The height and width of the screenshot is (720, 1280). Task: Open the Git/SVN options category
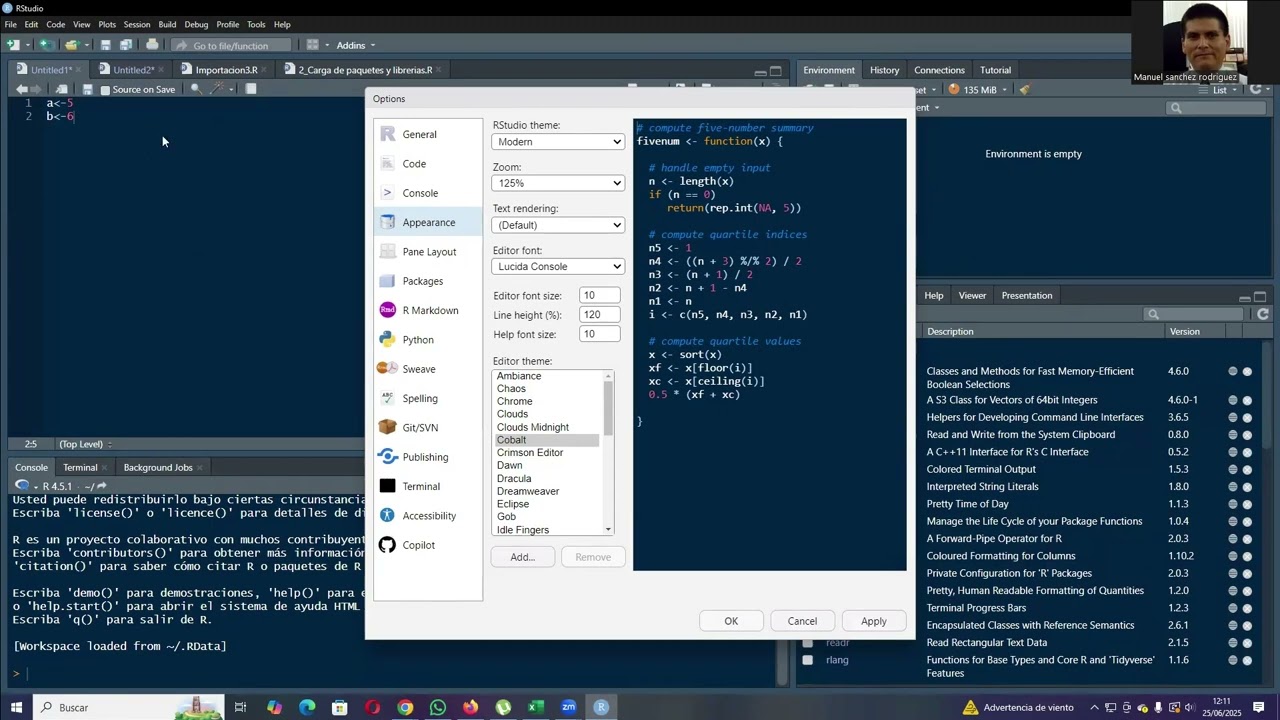pyautogui.click(x=427, y=428)
